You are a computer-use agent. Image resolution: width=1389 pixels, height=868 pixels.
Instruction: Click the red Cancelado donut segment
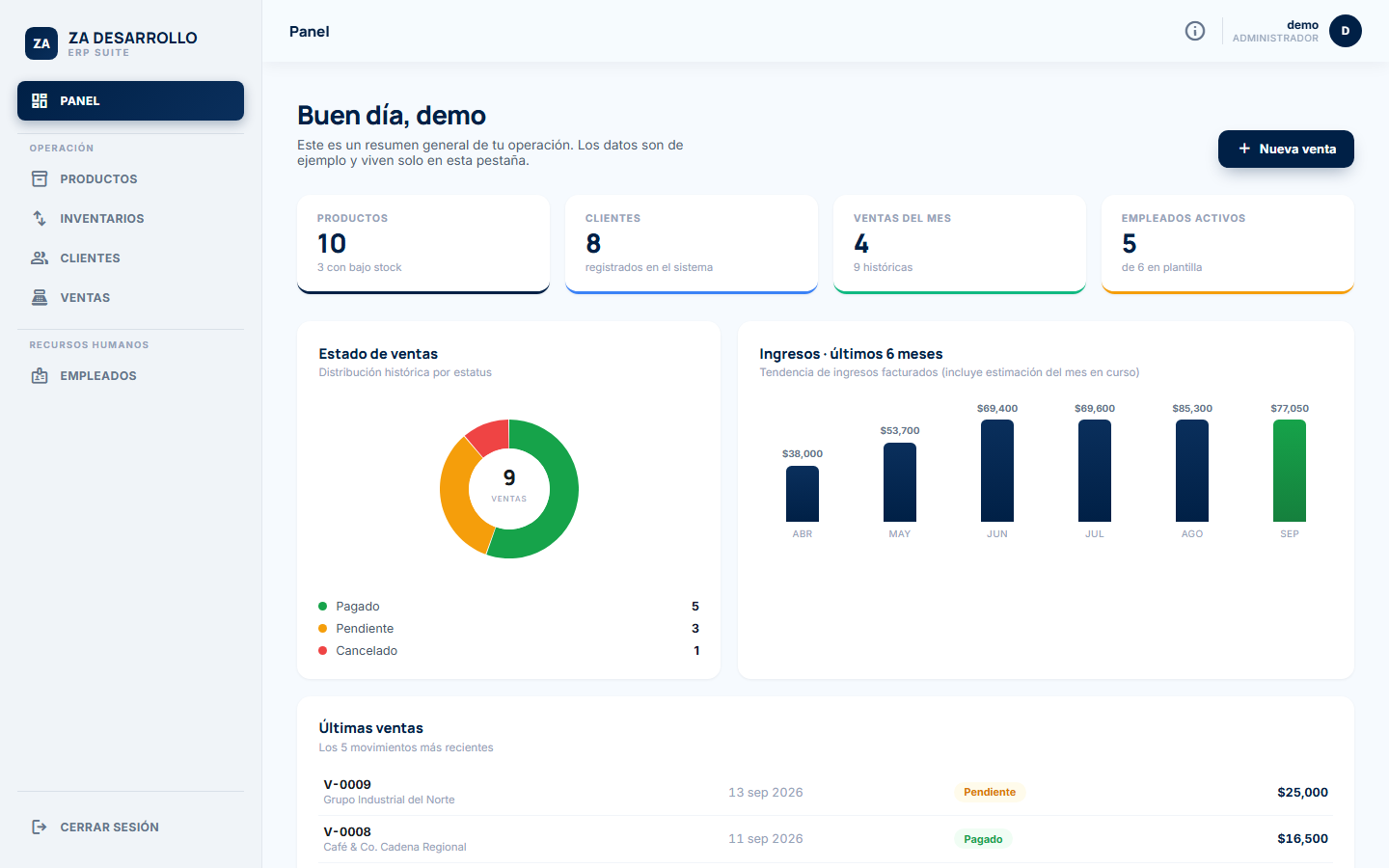pos(491,435)
